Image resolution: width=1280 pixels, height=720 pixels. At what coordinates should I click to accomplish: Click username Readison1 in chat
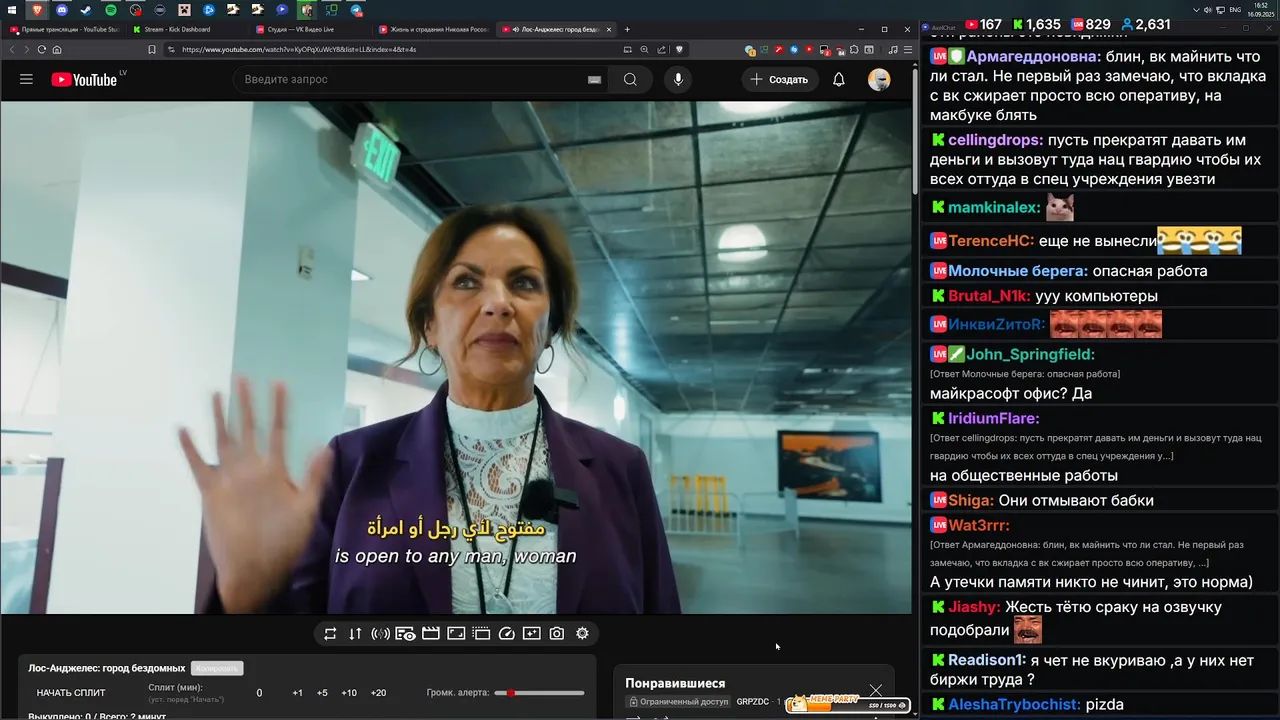pos(987,661)
